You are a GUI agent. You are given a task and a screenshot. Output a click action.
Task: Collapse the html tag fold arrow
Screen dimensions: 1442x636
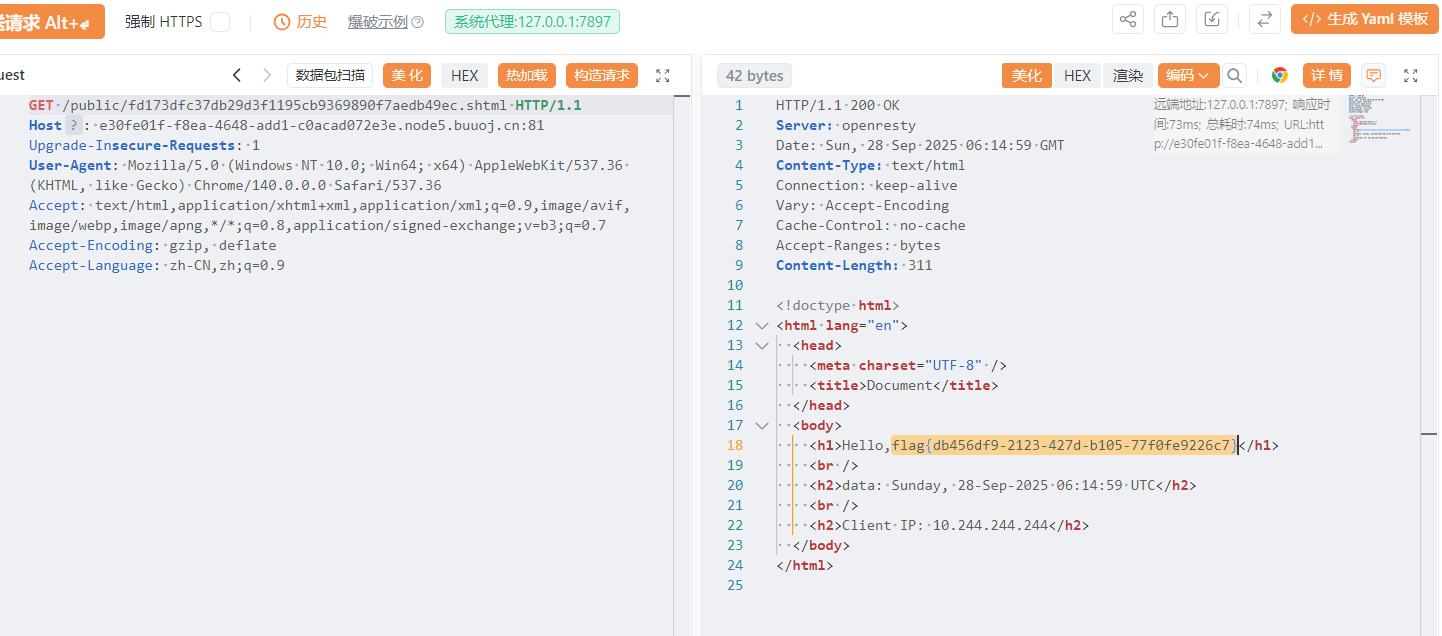[x=762, y=325]
